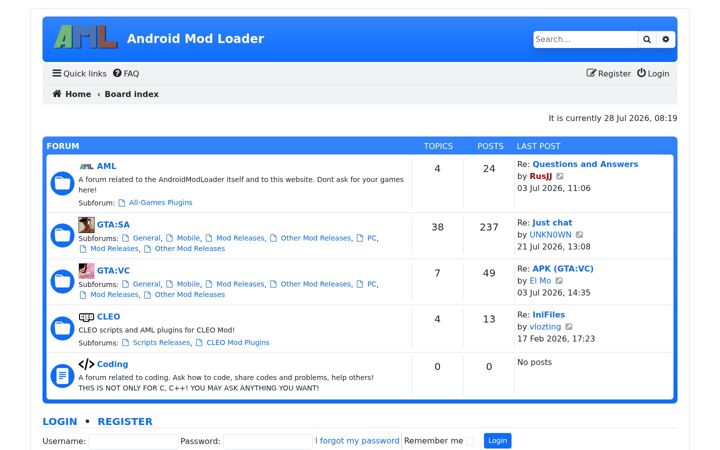Click the Register pencil icon
Screen dimensions: 720x450
point(591,73)
